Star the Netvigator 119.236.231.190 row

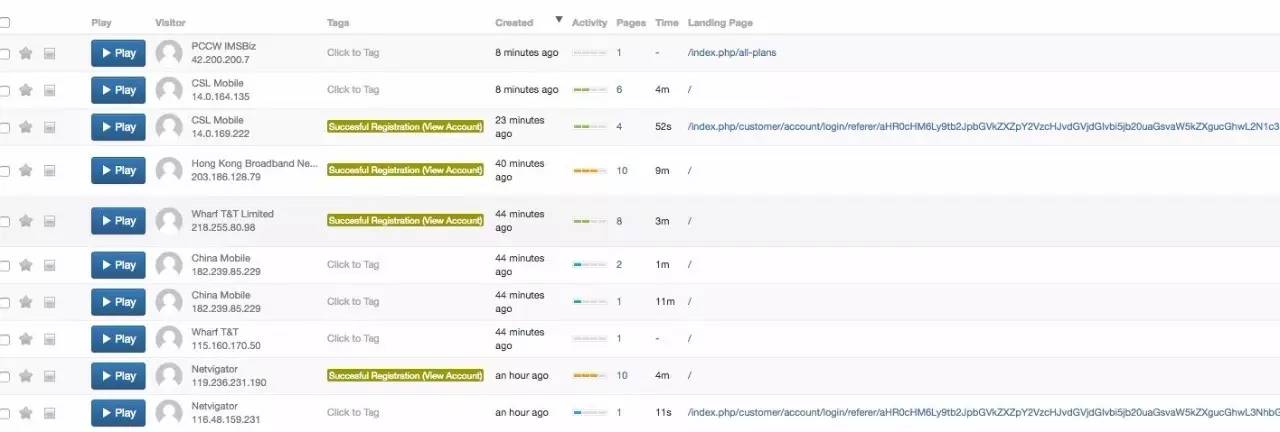pos(26,376)
